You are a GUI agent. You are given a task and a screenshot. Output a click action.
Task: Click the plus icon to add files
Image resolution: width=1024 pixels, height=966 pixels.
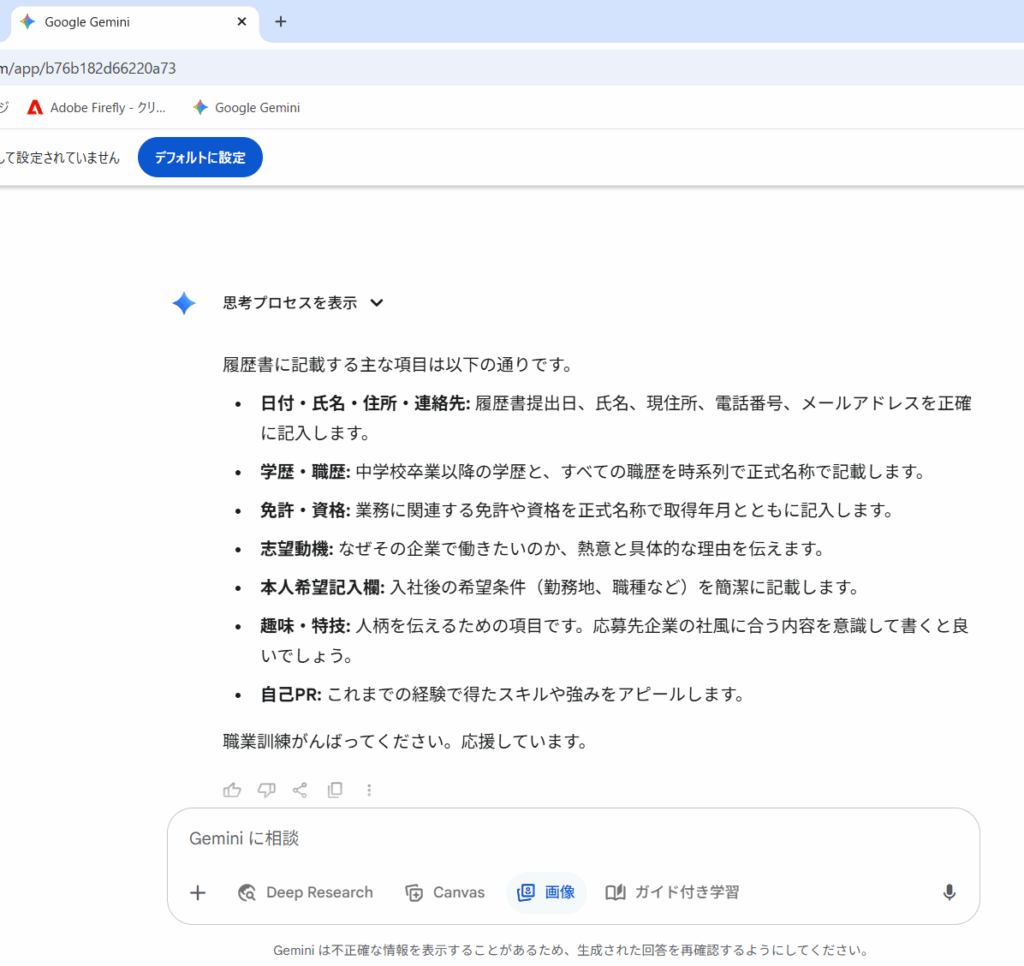[x=198, y=893]
